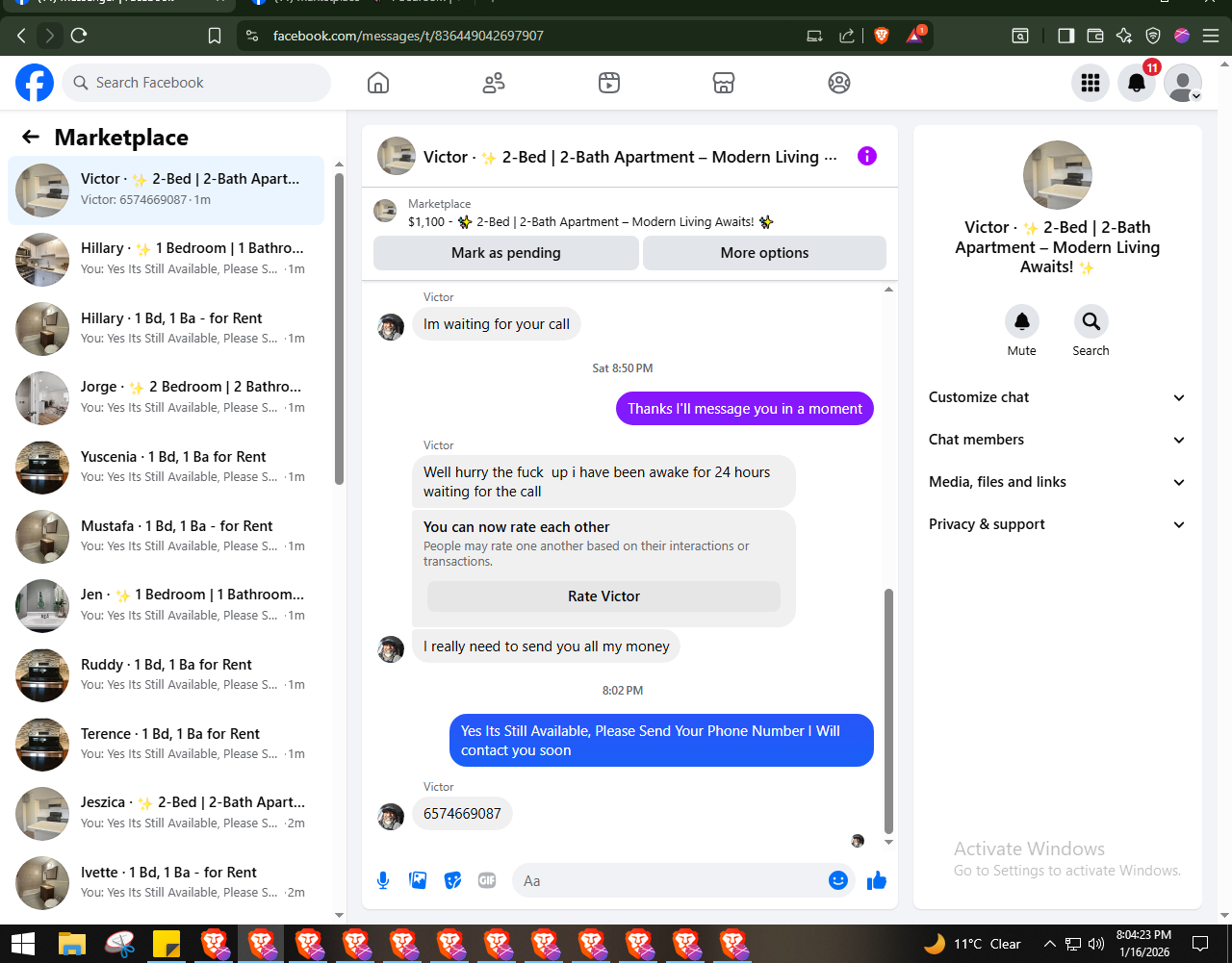1232x963 pixels.
Task: Share this page from address bar
Action: point(847,36)
